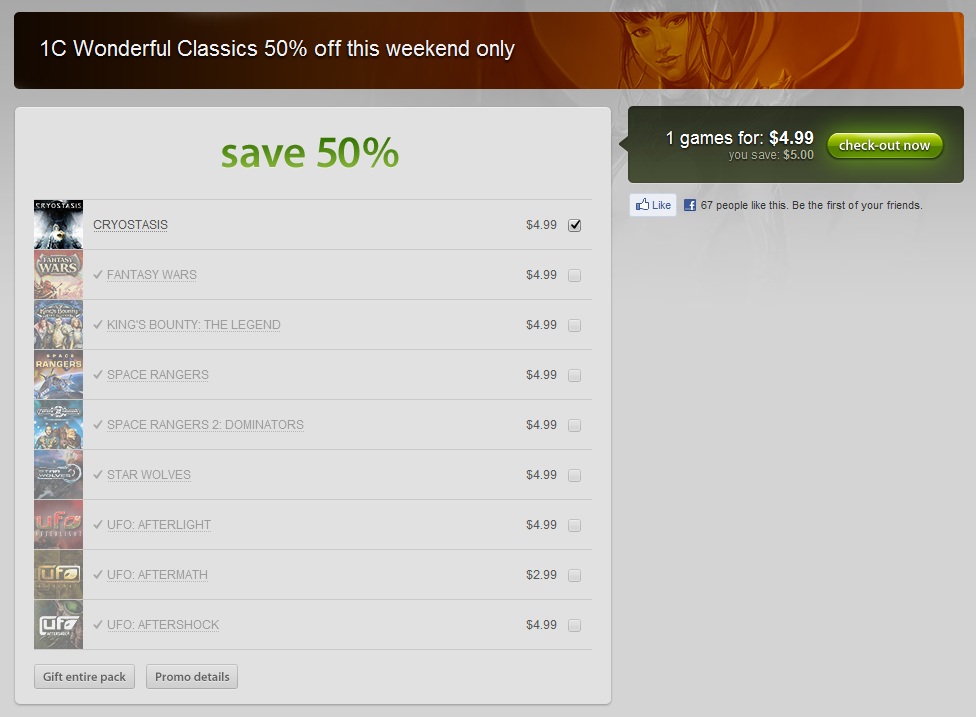Enable the UFO: Aftermath checkbox
This screenshot has width=976, height=717.
click(x=575, y=575)
